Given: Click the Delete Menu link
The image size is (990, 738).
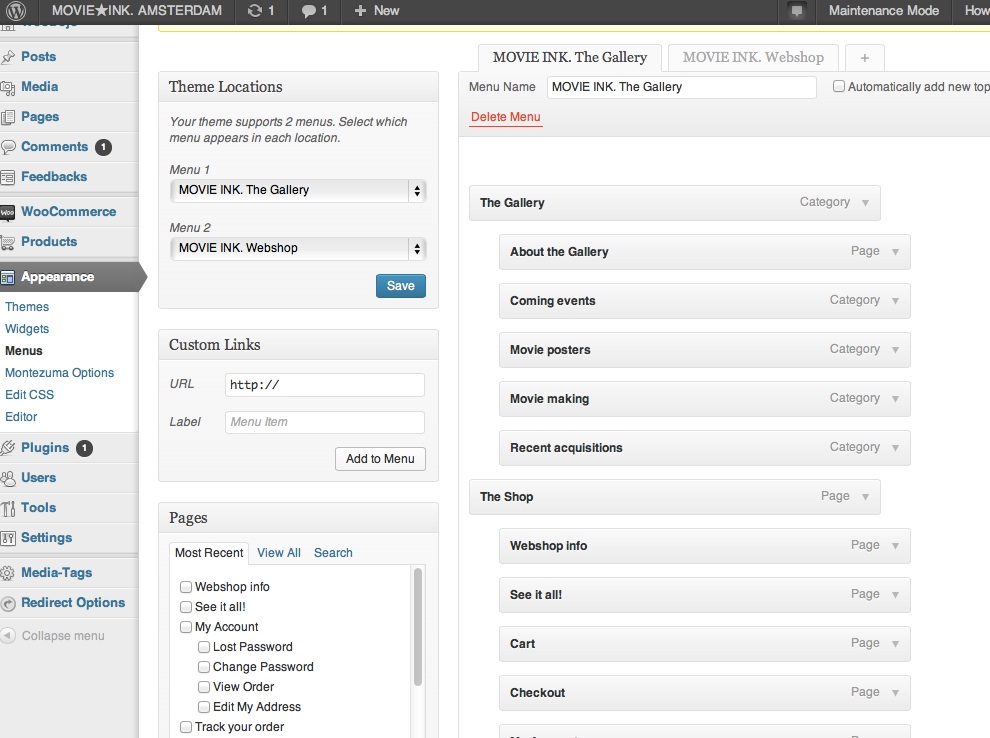Looking at the screenshot, I should coord(506,117).
